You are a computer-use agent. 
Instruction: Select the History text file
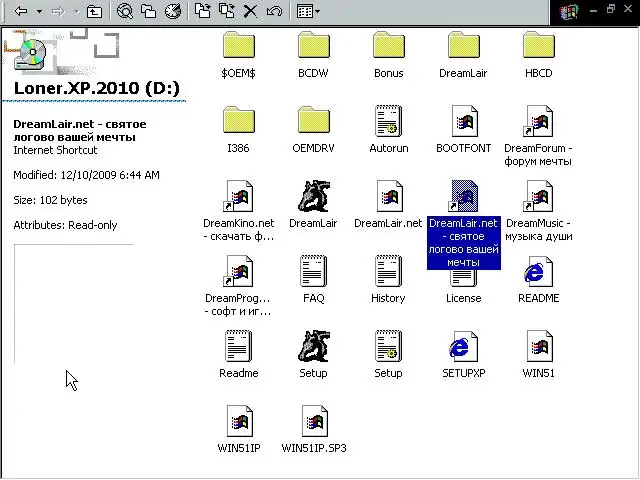[388, 280]
